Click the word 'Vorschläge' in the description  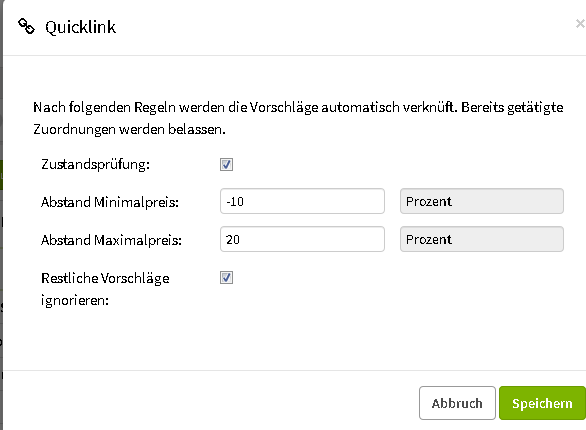(284, 108)
